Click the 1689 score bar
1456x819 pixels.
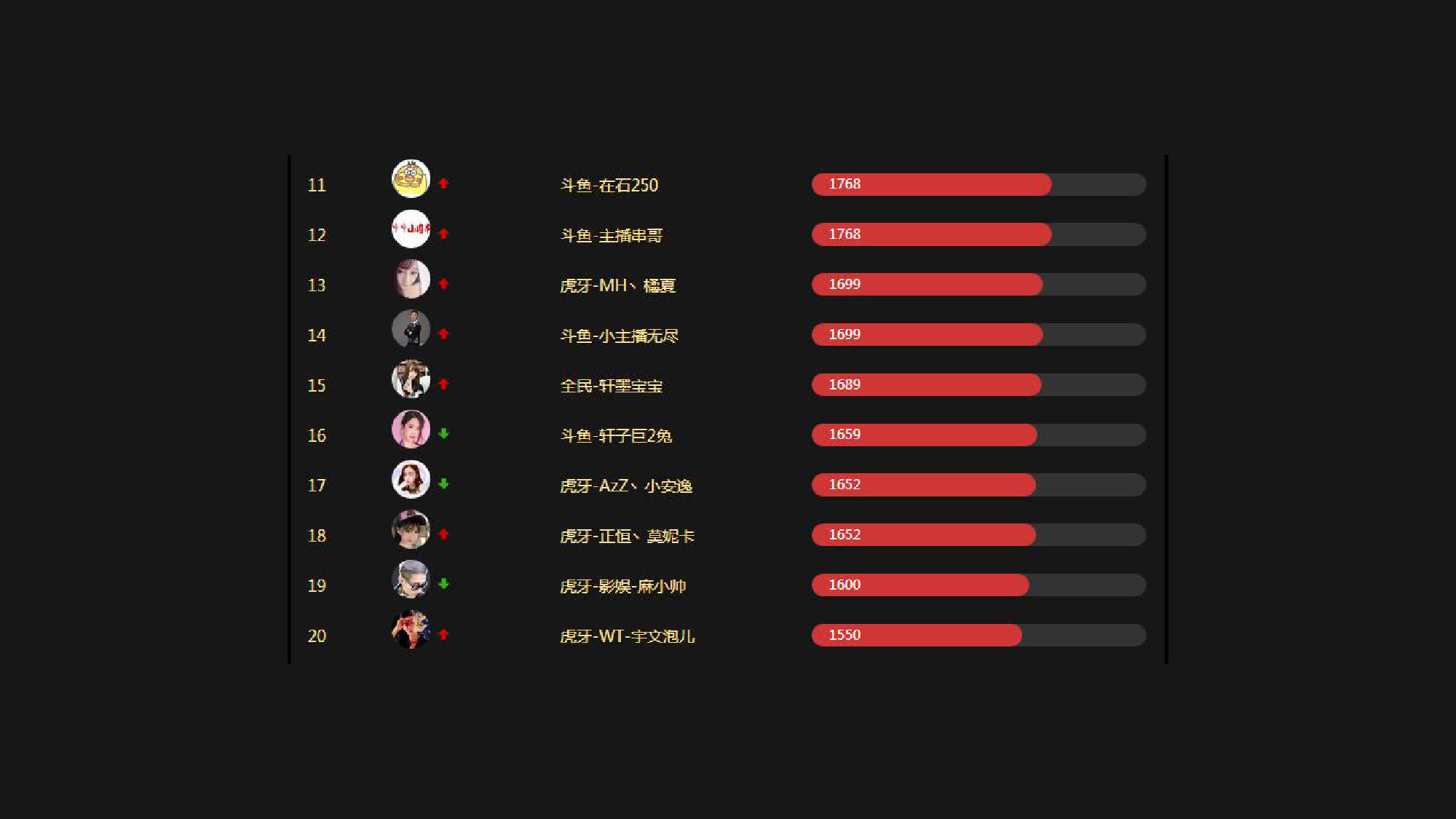926,384
